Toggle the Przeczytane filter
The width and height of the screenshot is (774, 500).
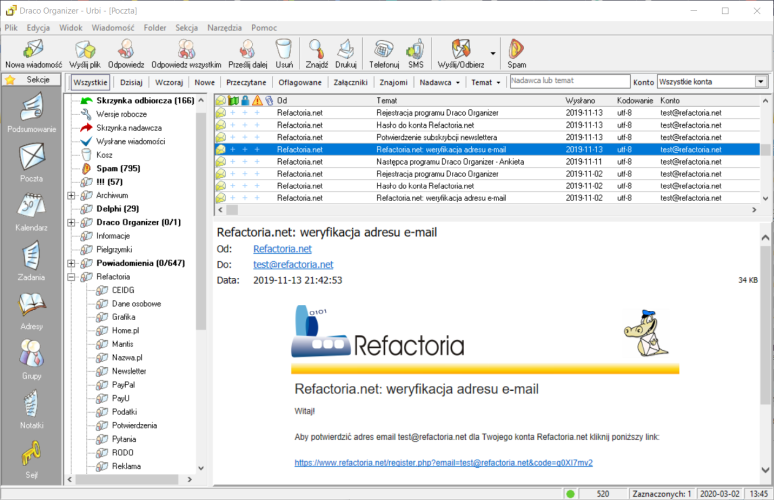coord(246,82)
